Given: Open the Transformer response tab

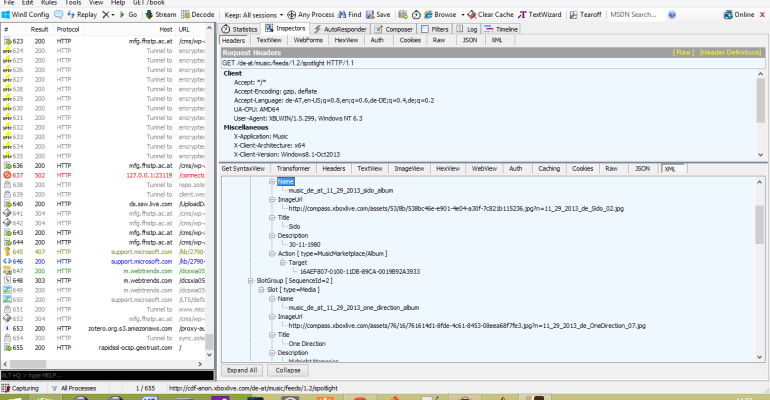Looking at the screenshot, I should [293, 168].
